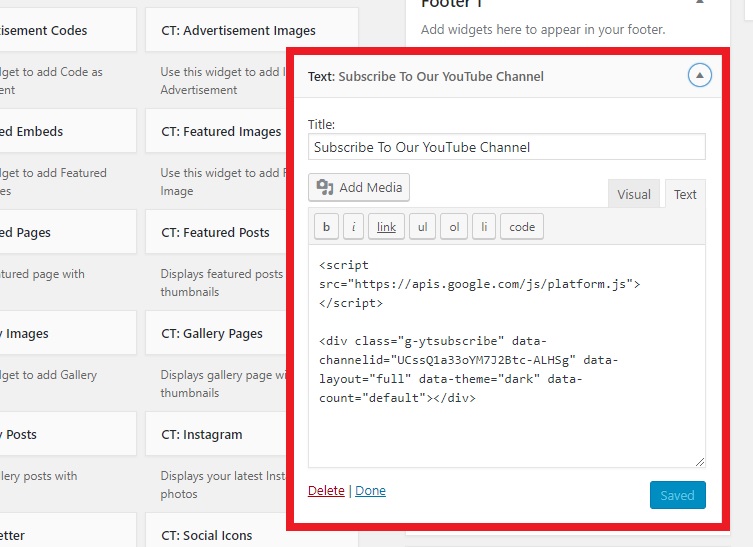Collapse the Subscribe To Our YouTube Channel widget
Viewport: 753px width, 547px height.
tap(699, 75)
